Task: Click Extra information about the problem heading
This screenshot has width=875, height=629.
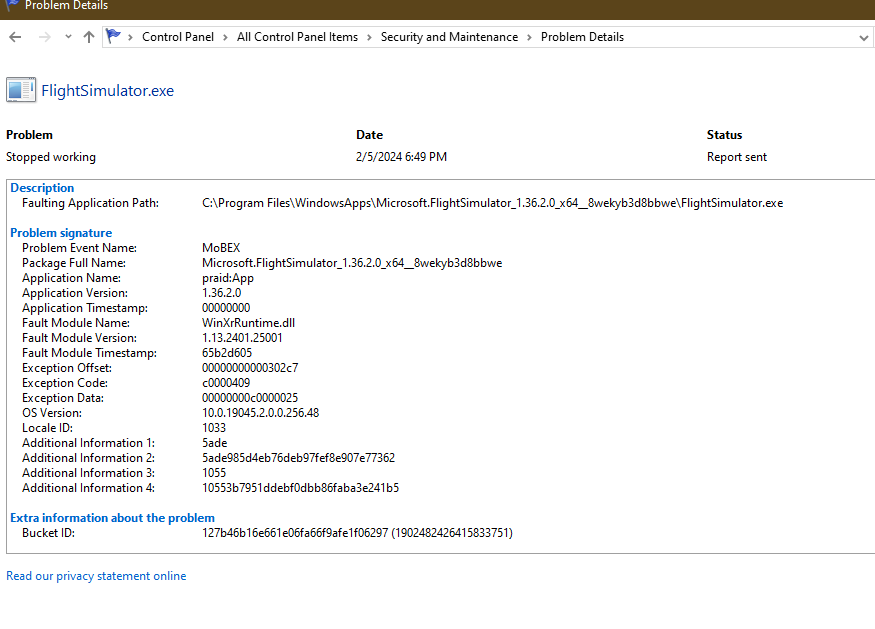Action: coord(112,518)
